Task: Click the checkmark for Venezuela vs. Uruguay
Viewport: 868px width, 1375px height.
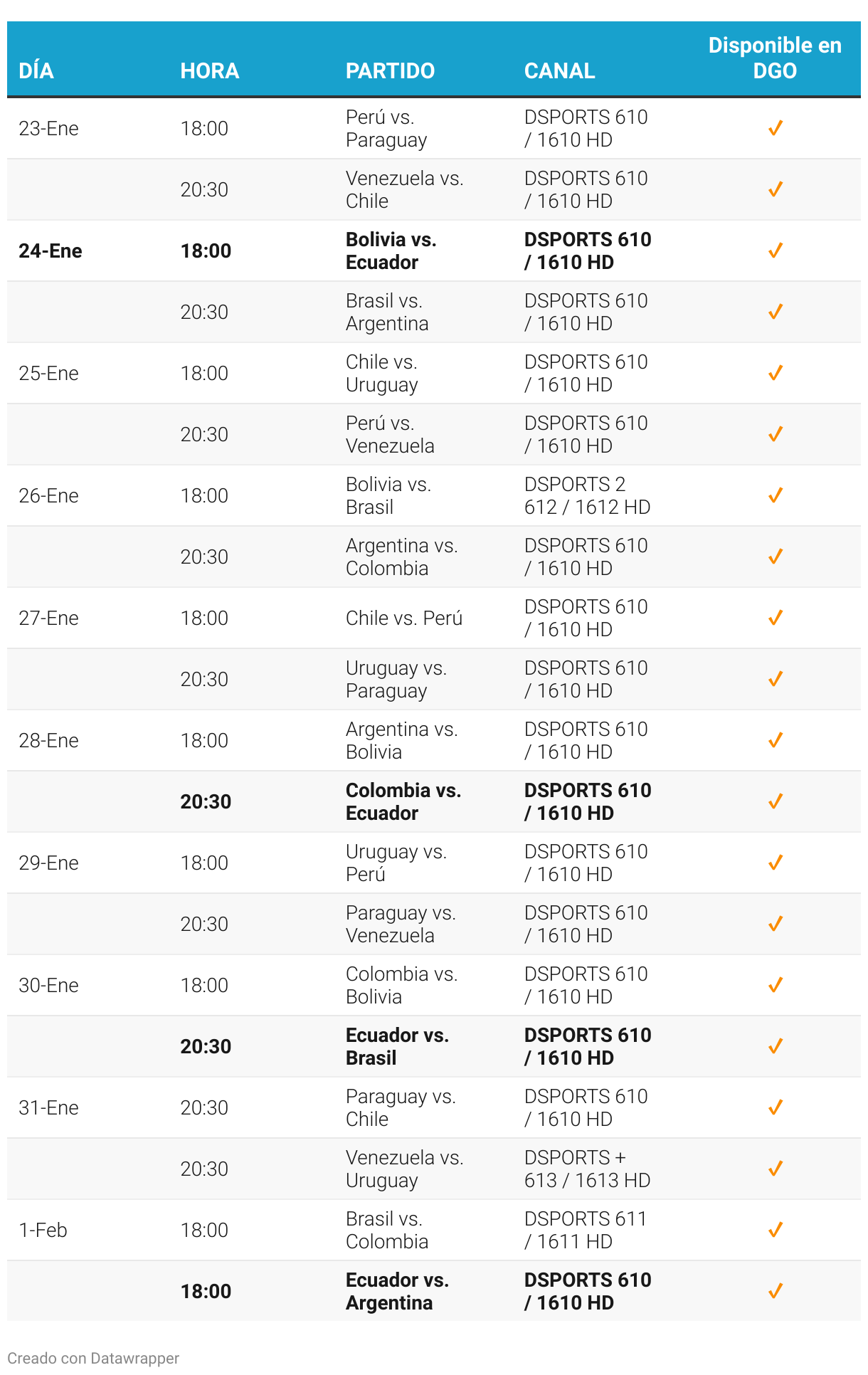Action: point(775,1169)
